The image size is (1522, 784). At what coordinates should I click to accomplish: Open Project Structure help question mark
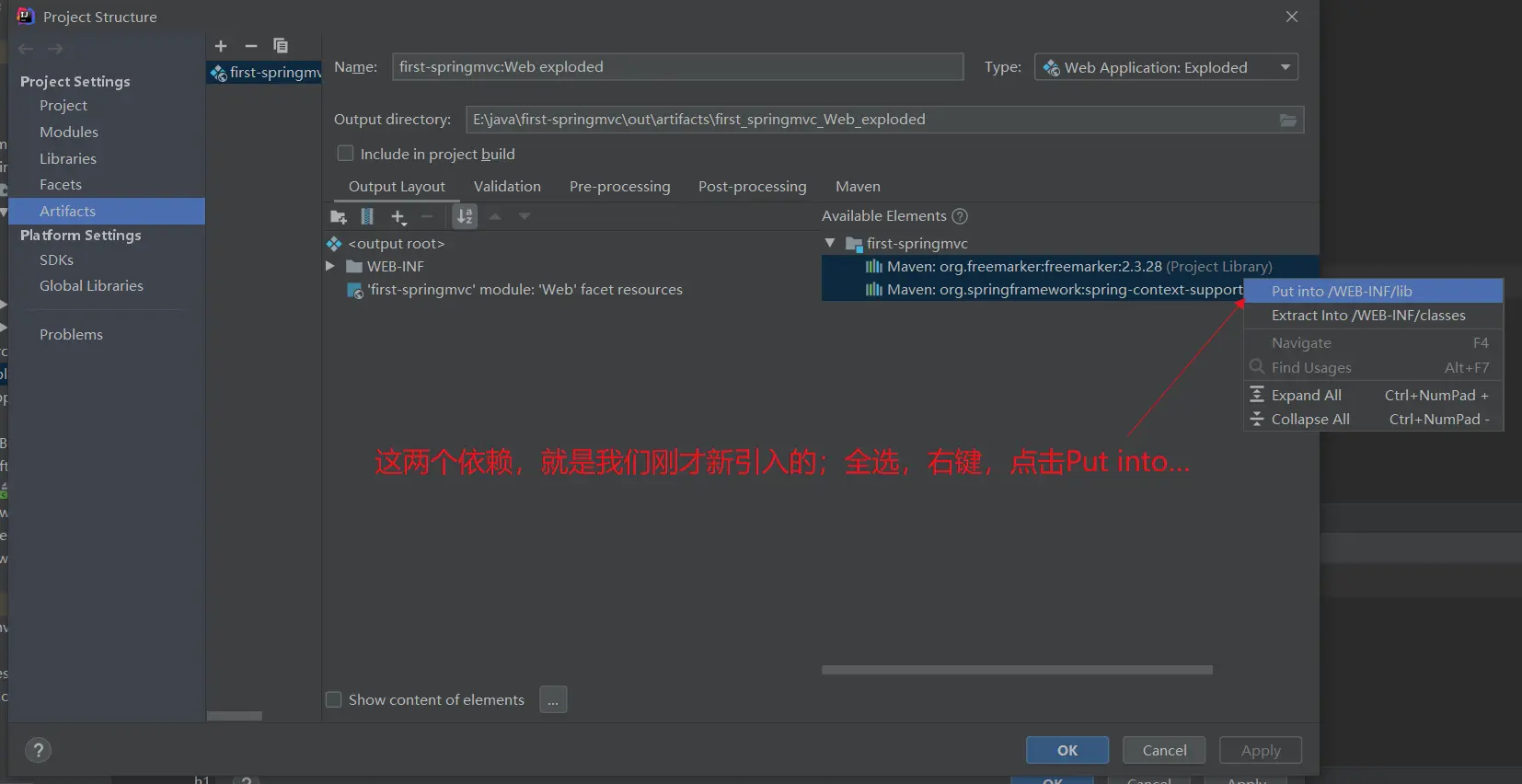point(39,750)
